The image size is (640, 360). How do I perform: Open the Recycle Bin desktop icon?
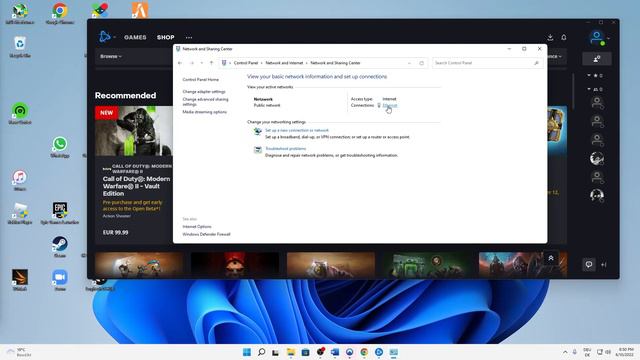pos(20,46)
